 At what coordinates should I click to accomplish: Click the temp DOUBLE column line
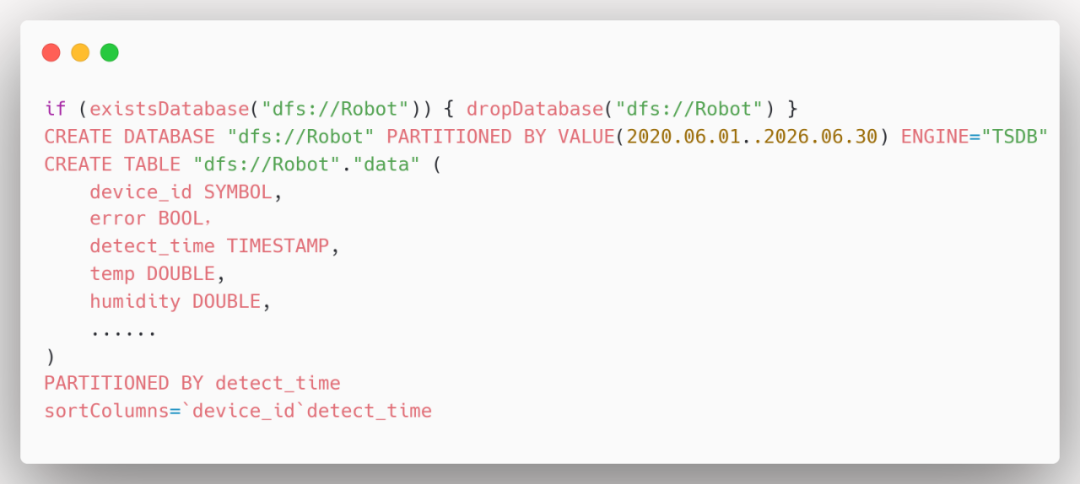[158, 274]
